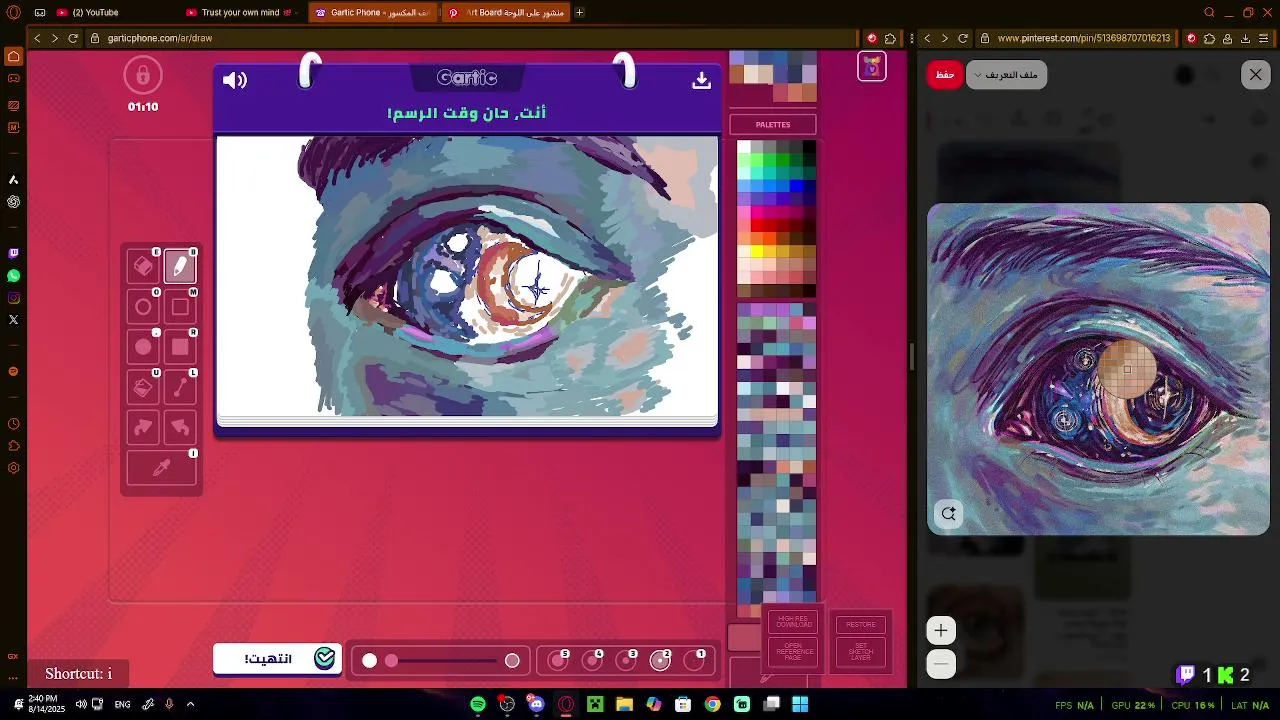Click the lock icon above the timer
The width and height of the screenshot is (1280, 720).
[x=143, y=75]
